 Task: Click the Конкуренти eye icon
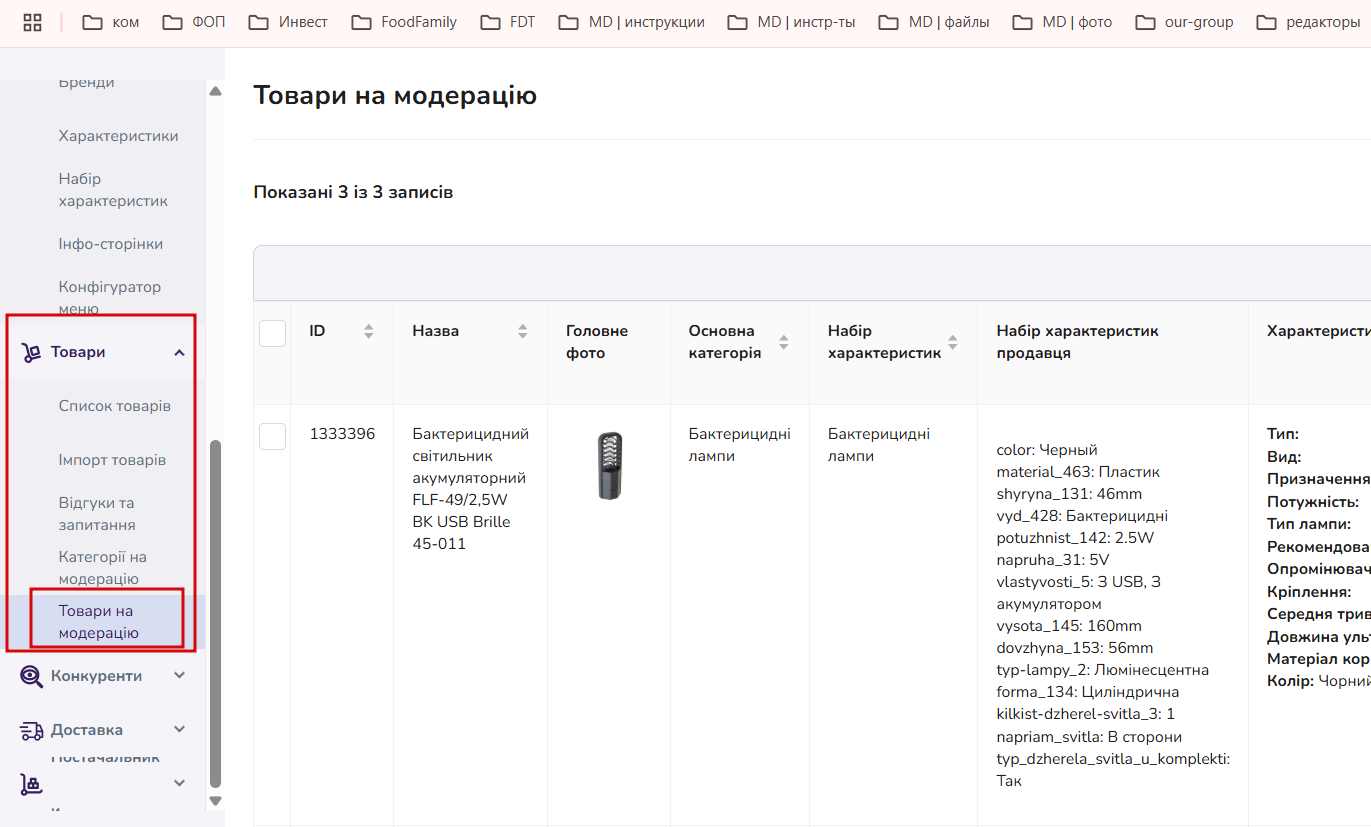click(x=31, y=676)
